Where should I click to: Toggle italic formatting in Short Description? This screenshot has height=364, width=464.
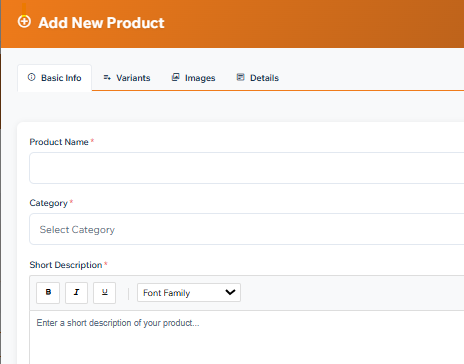76,293
